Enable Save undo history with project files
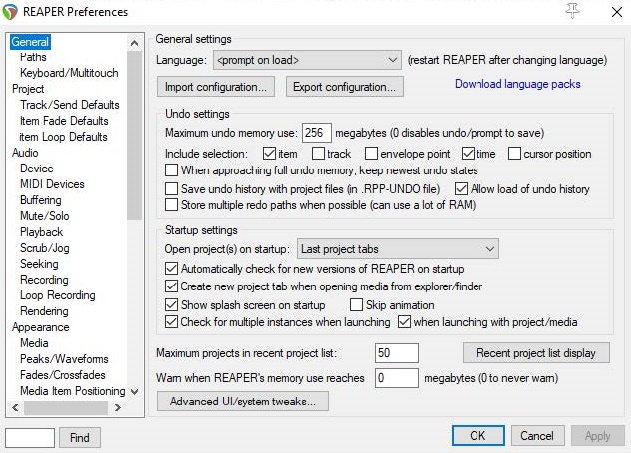The image size is (631, 453). click(171, 188)
